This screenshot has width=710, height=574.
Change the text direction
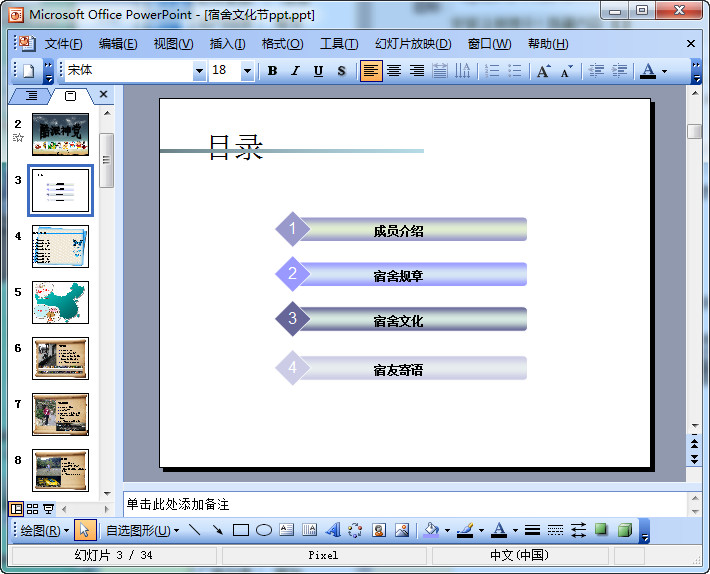pos(462,71)
